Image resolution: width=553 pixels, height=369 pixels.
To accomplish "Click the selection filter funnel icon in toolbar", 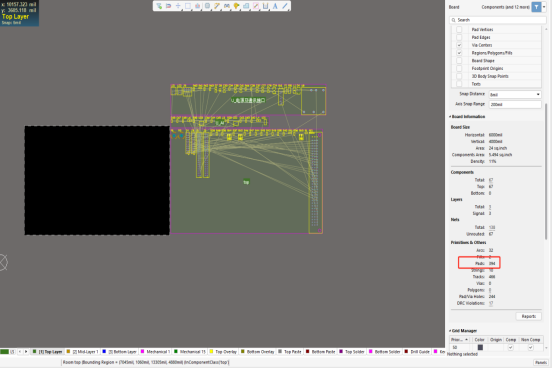I will coord(159,6).
